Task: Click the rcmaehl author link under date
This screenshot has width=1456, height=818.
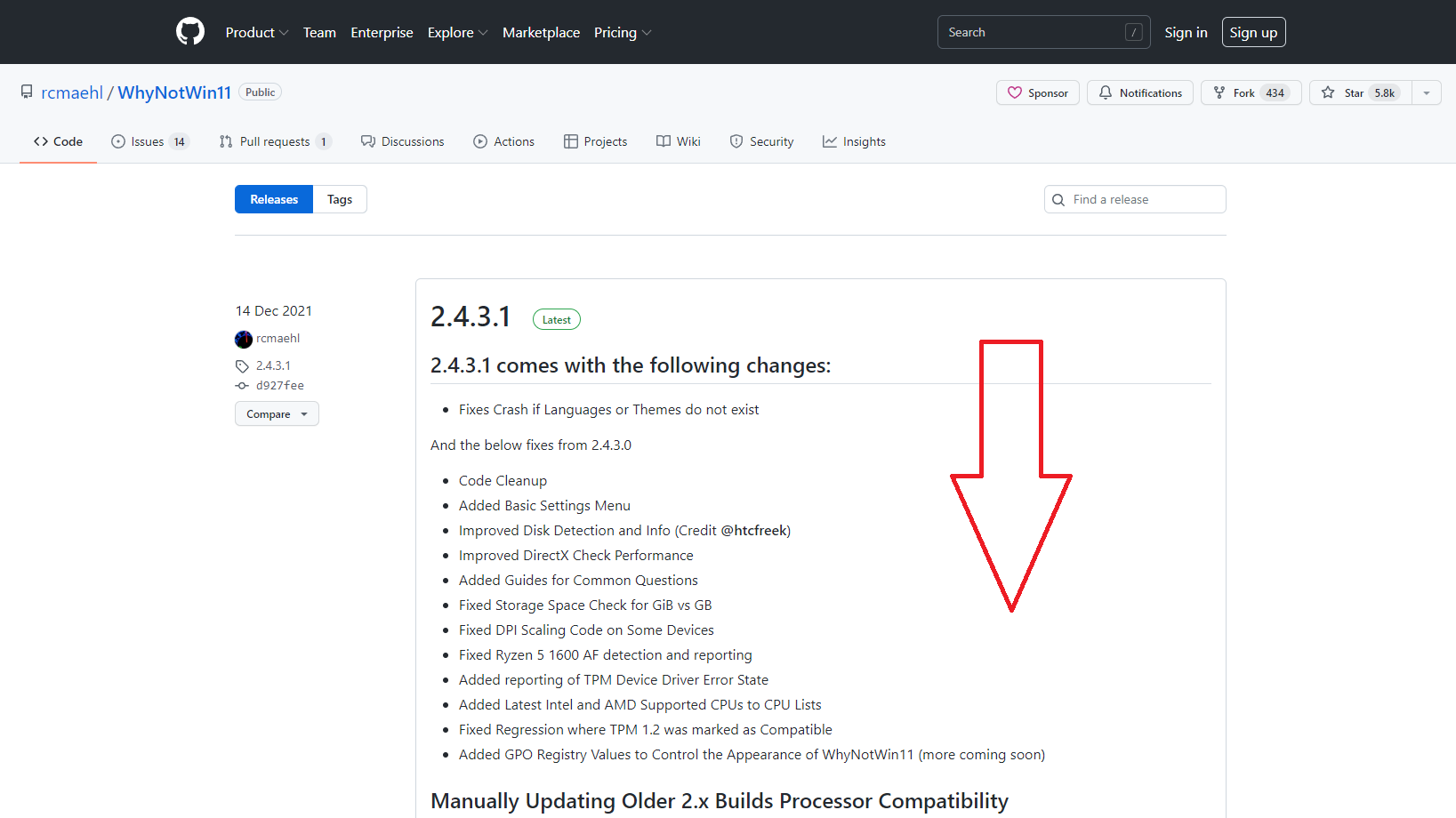Action: (278, 339)
